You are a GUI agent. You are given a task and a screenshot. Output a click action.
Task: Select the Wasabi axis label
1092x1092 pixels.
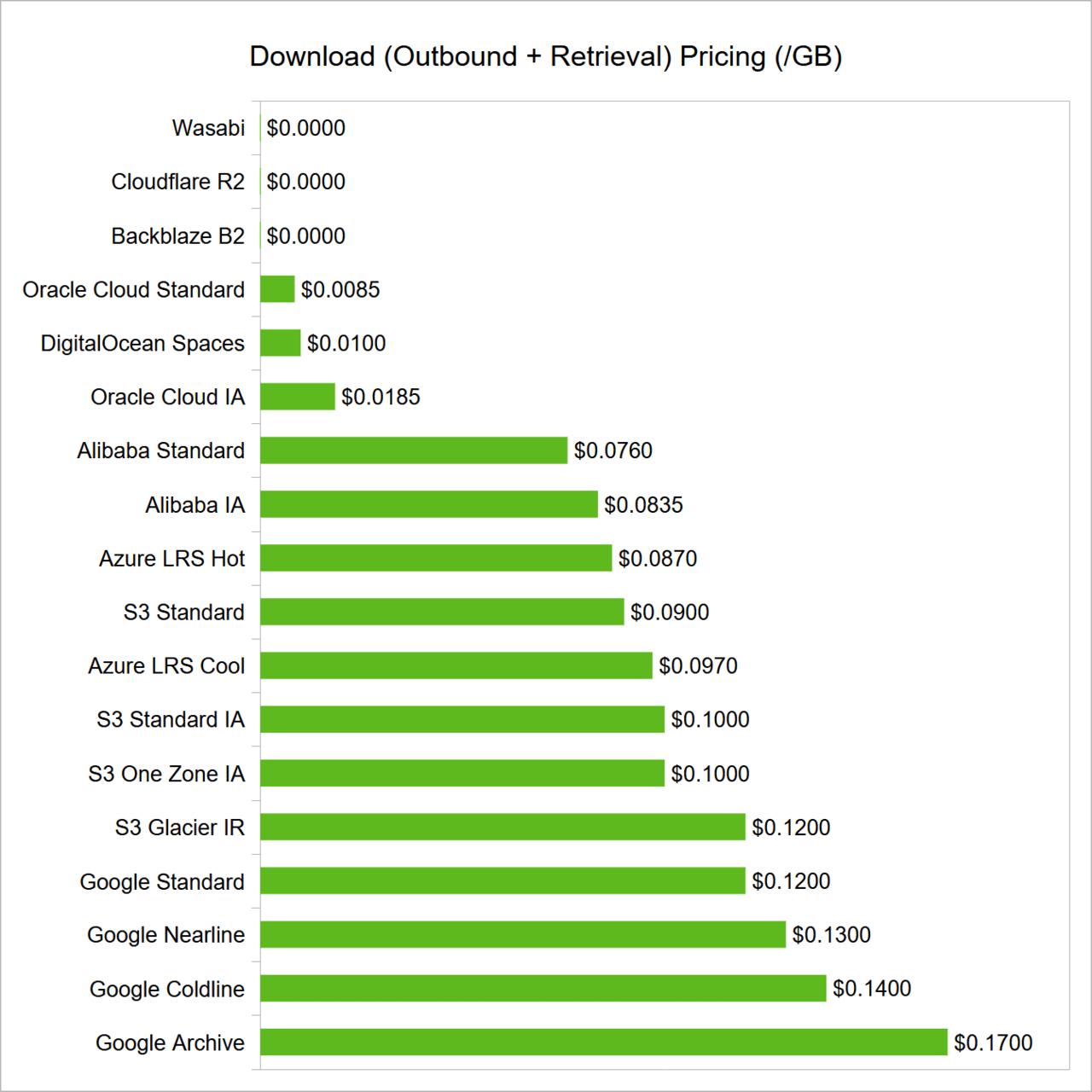pos(208,128)
